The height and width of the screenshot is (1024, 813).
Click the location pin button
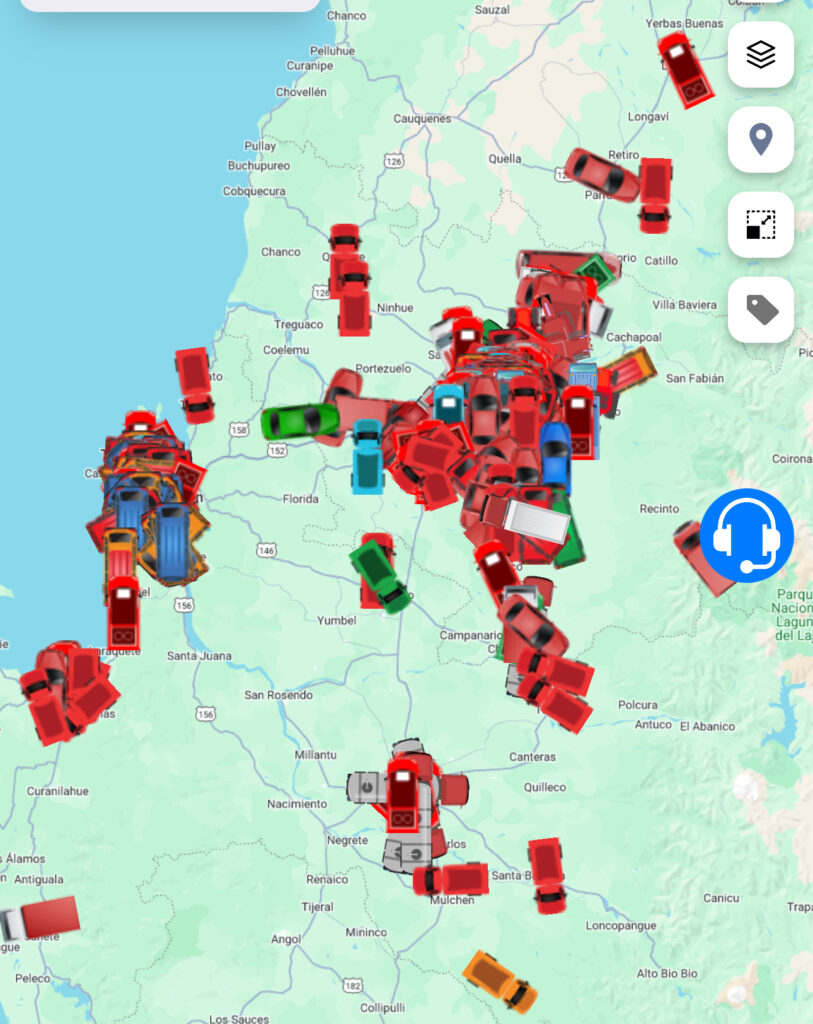pos(761,140)
